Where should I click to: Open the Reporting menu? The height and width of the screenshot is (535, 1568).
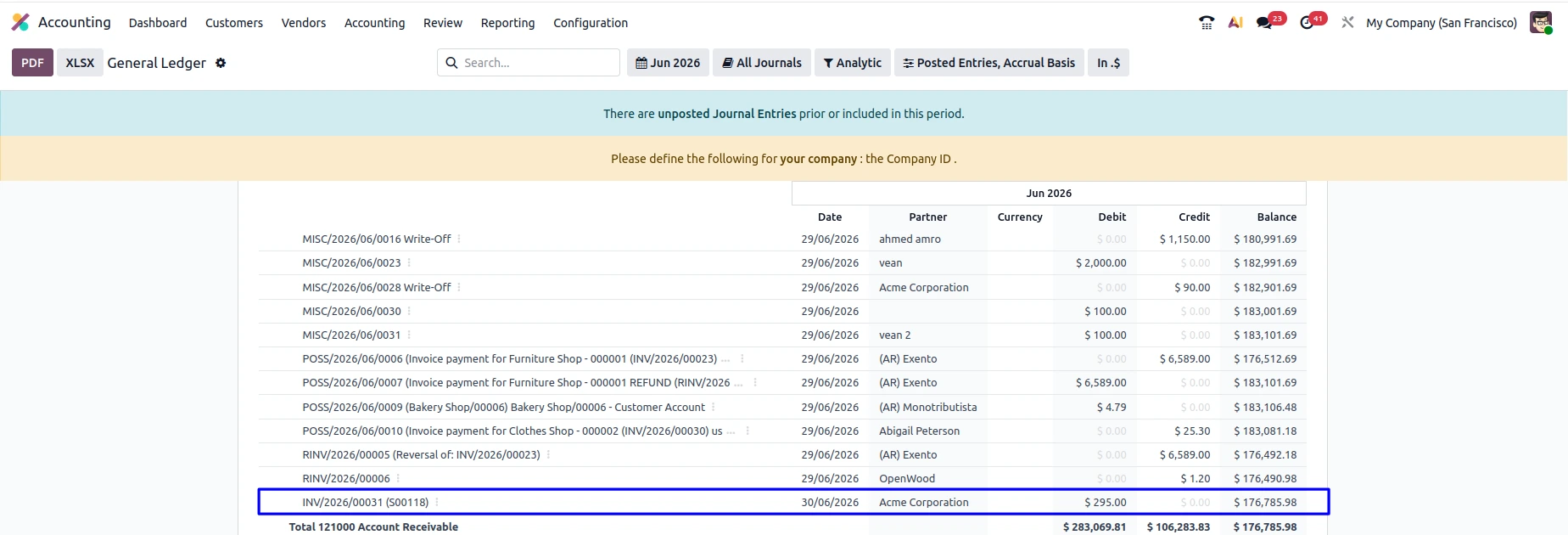point(508,23)
